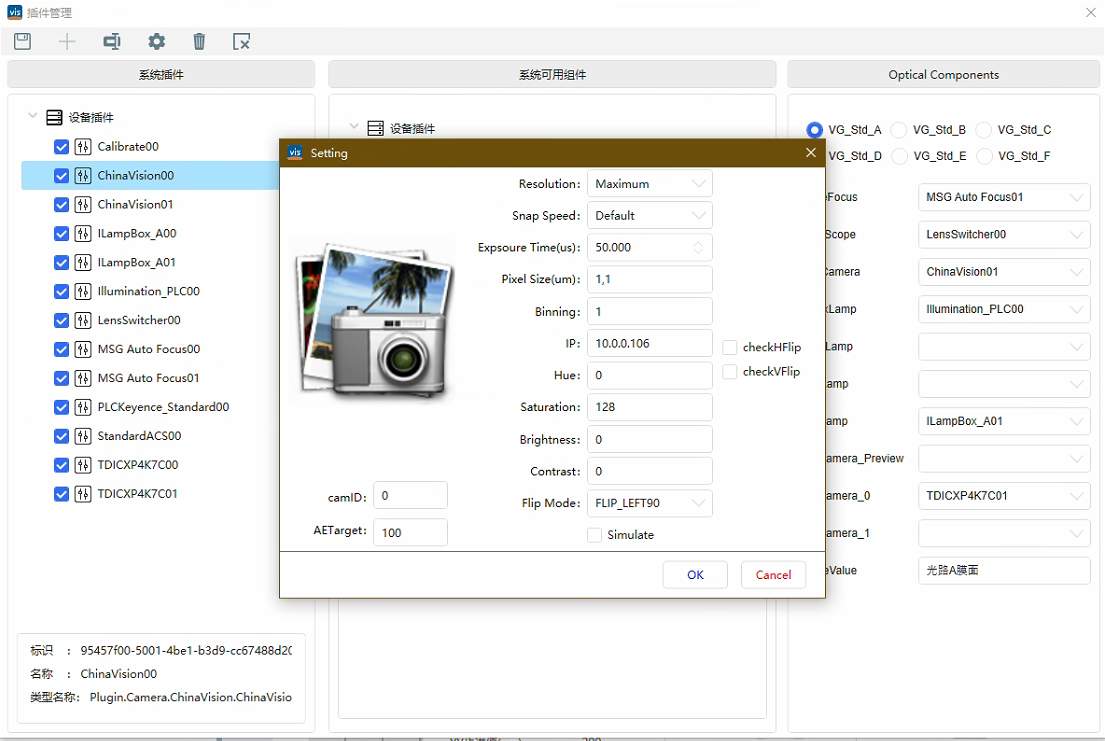Select the VG_Std_A radio button

click(x=815, y=130)
